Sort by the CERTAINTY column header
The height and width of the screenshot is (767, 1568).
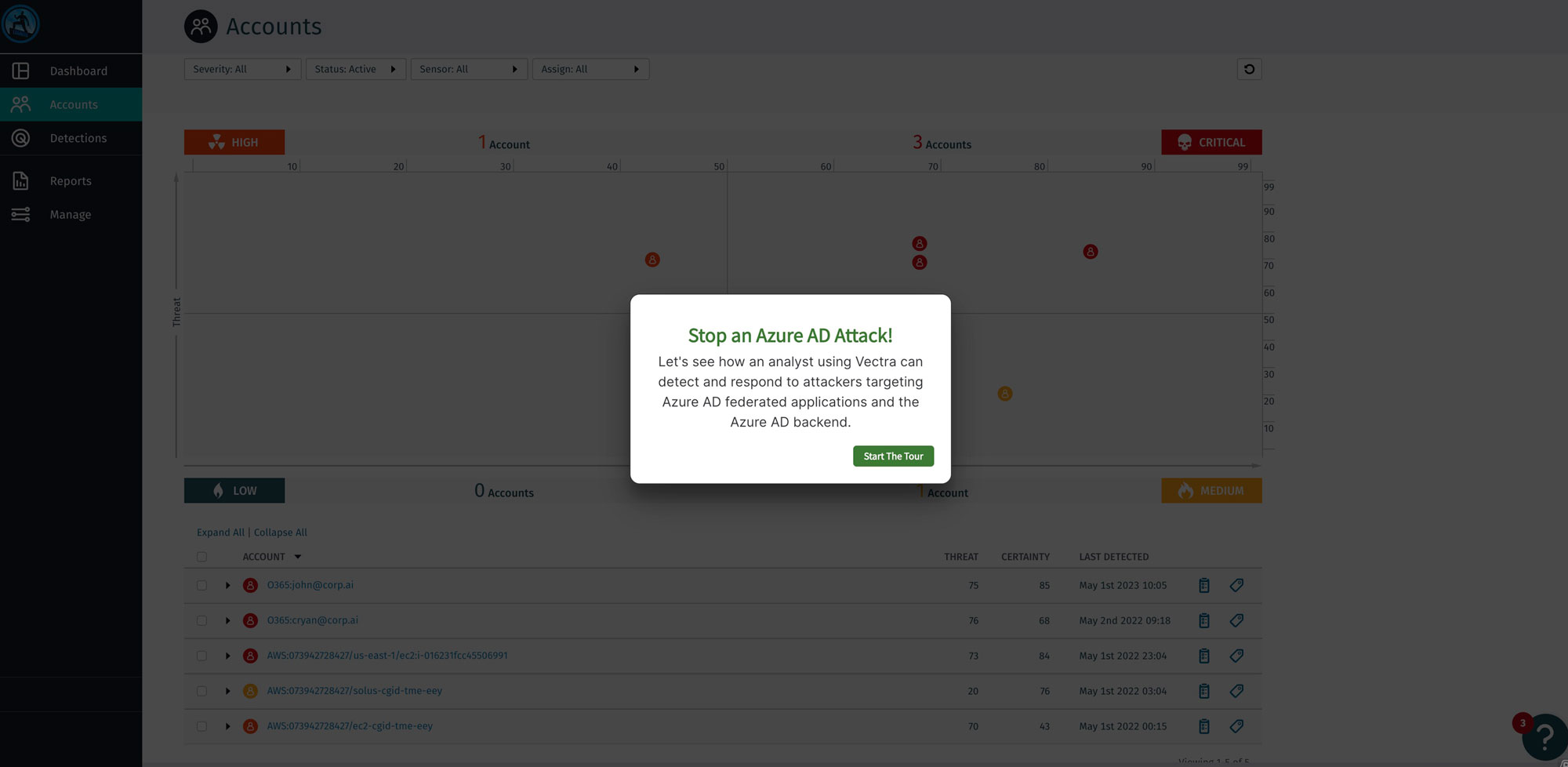pos(1025,557)
